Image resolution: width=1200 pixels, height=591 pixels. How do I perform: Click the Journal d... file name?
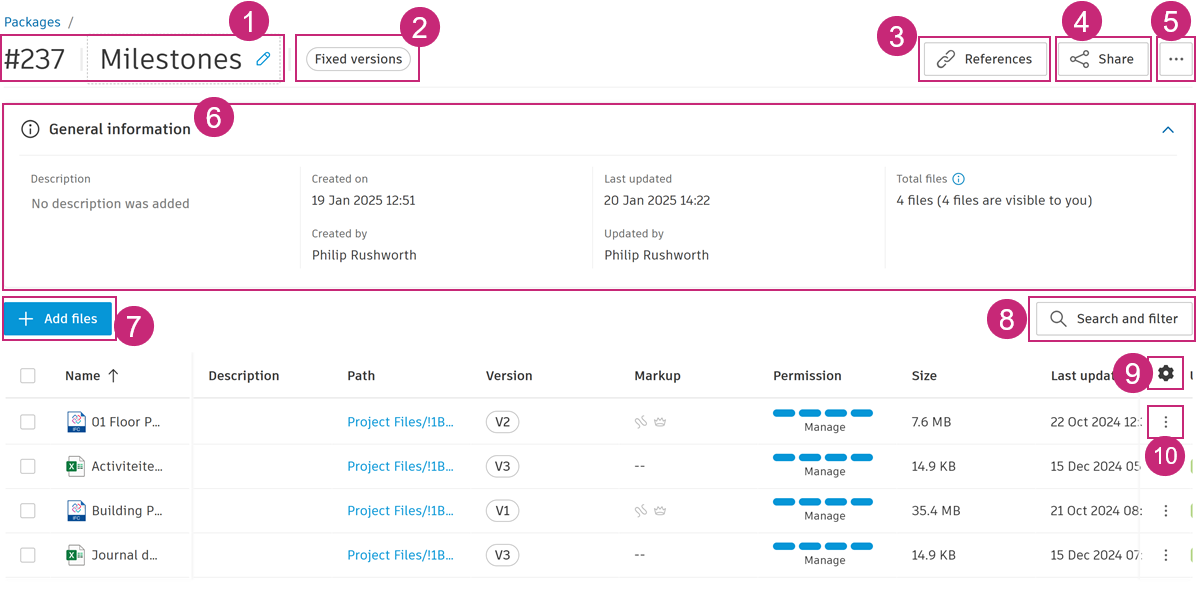click(x=125, y=555)
